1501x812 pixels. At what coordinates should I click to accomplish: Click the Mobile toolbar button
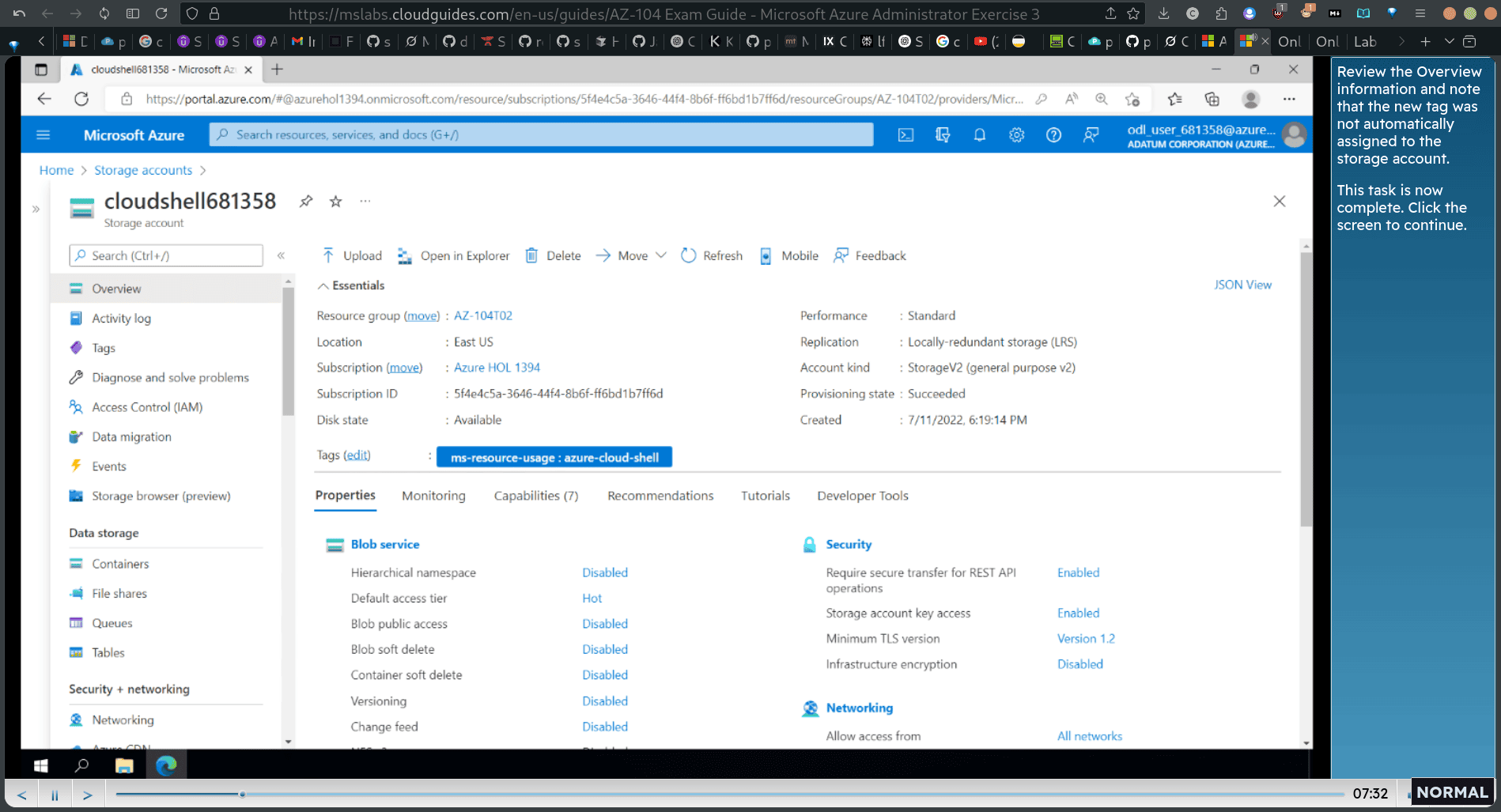click(x=788, y=255)
